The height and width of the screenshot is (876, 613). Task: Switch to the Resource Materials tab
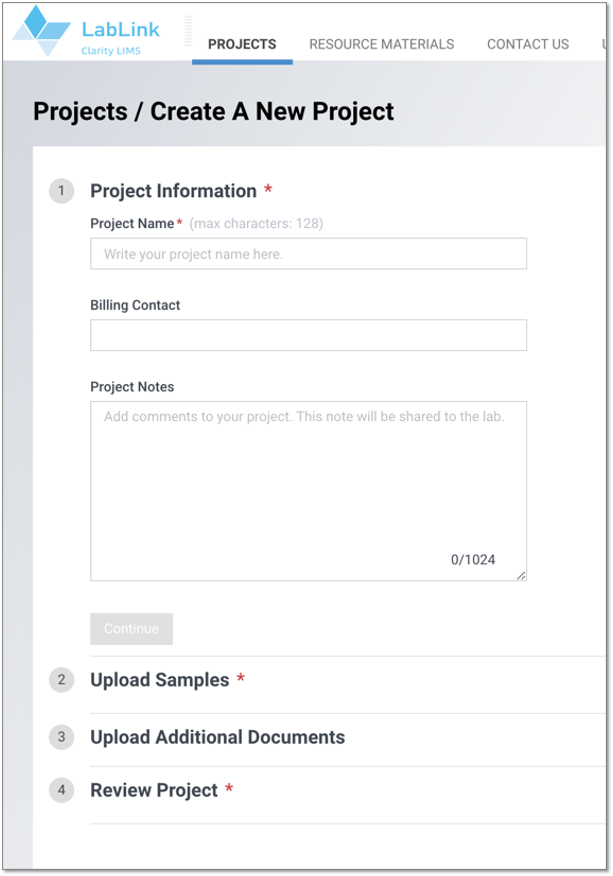pyautogui.click(x=382, y=44)
